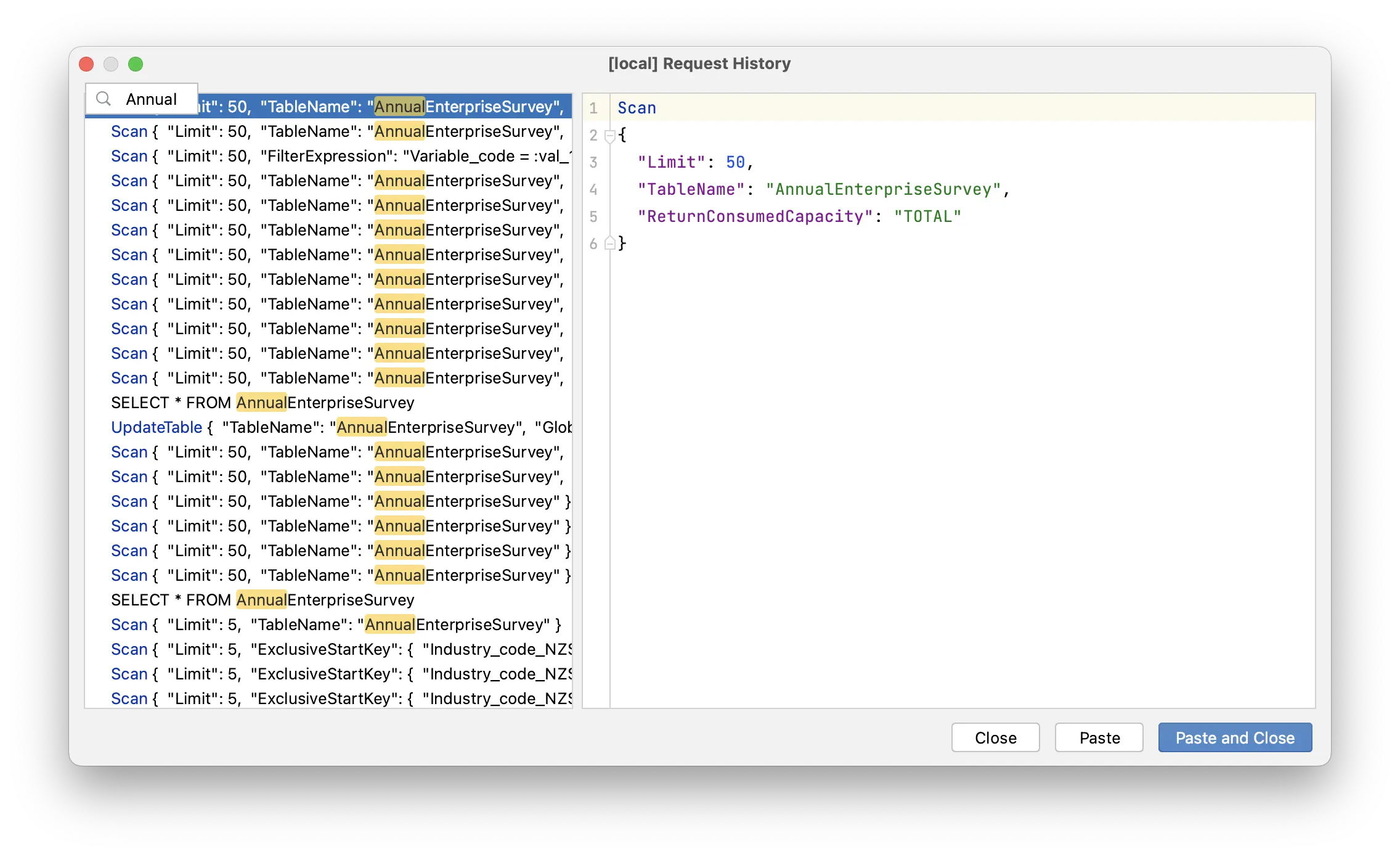Click the green zoom window button

click(x=136, y=64)
